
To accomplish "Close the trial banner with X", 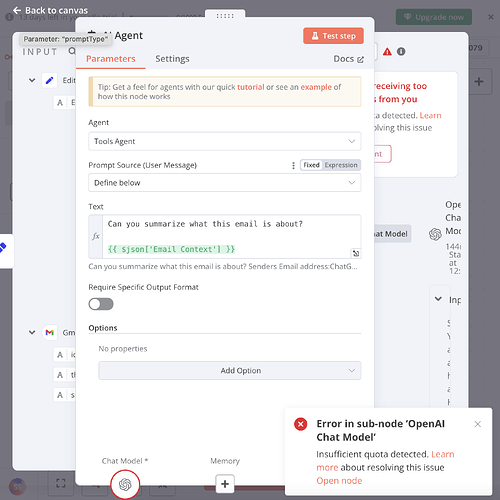I will pyautogui.click(x=491, y=17).
